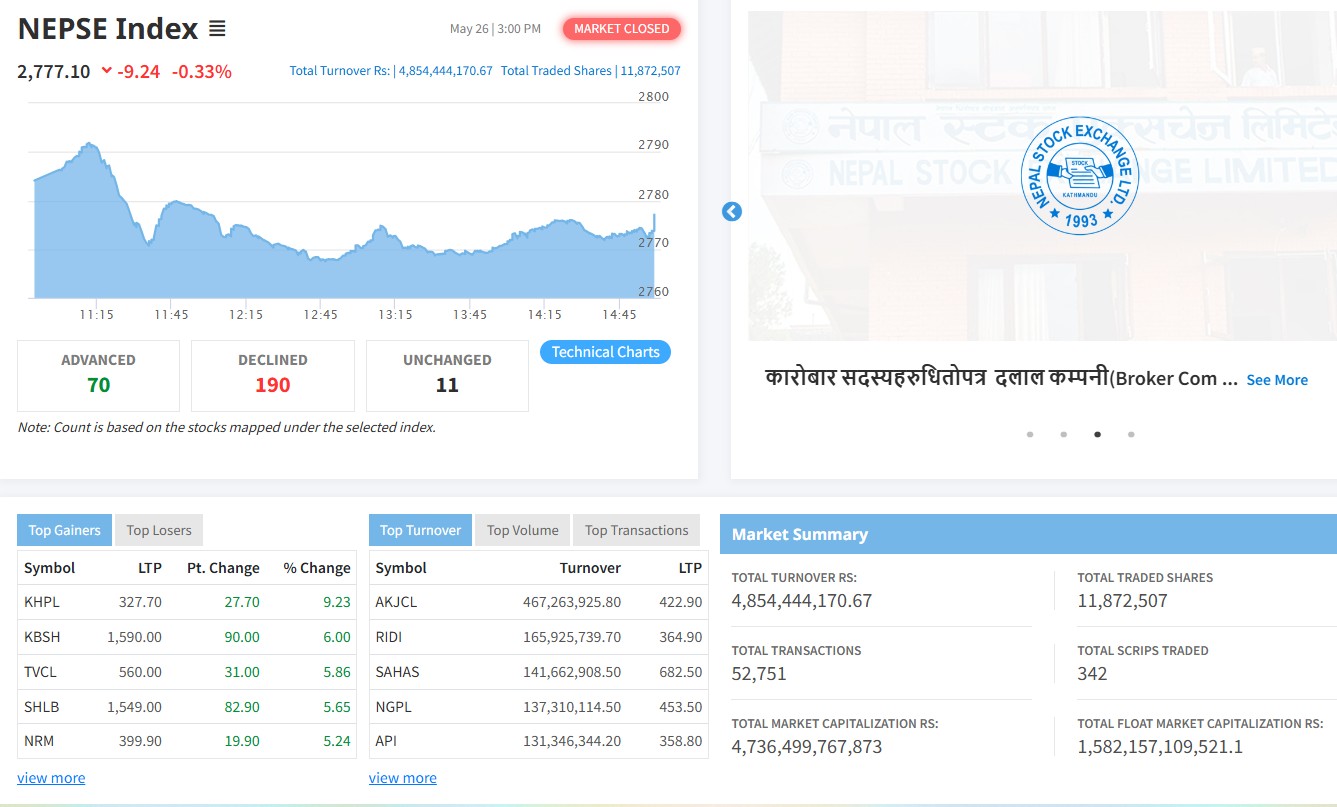Click the % Change column header
The height and width of the screenshot is (807, 1337).
pos(317,568)
